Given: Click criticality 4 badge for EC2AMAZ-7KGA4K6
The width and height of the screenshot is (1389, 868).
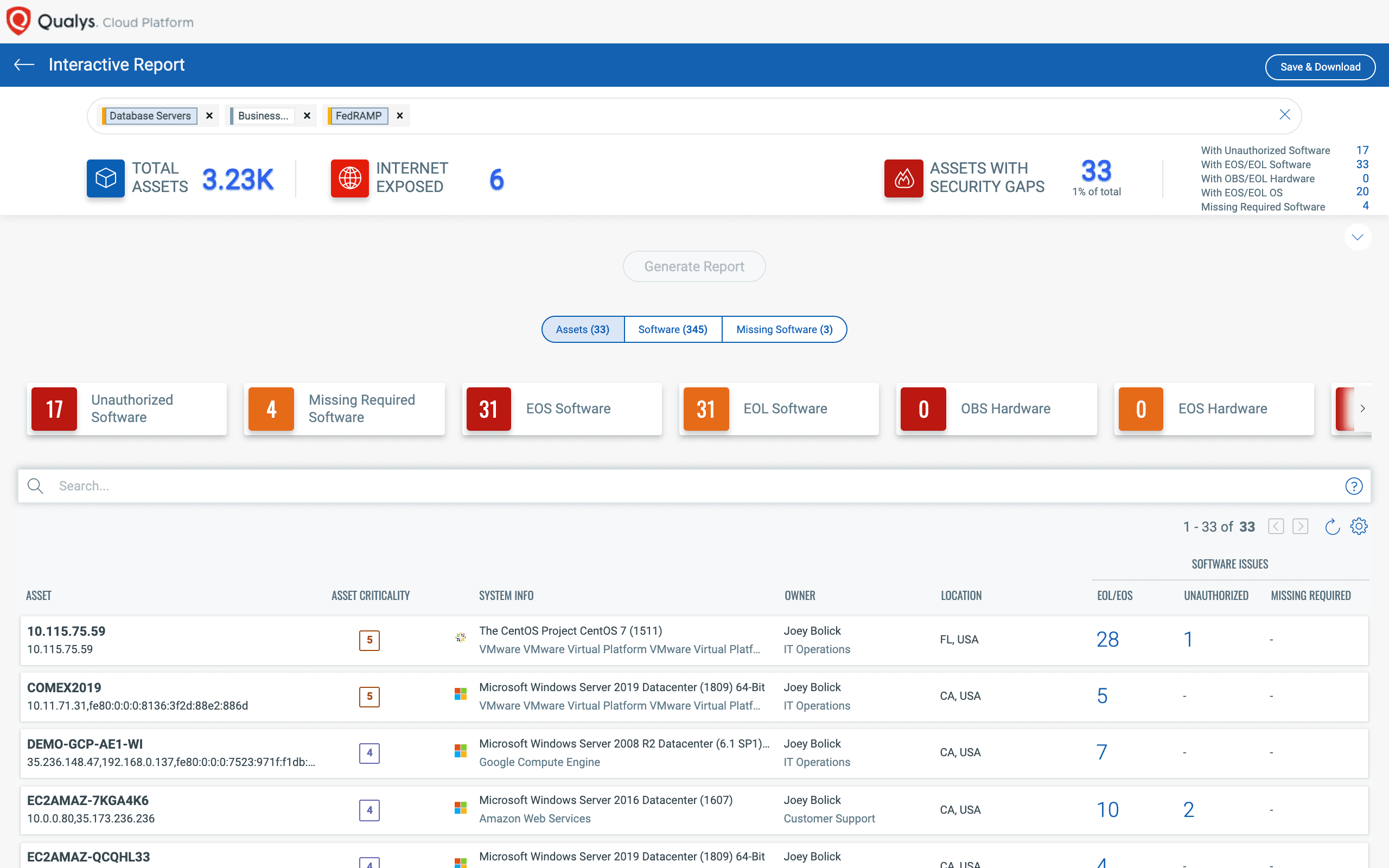Looking at the screenshot, I should pyautogui.click(x=369, y=810).
